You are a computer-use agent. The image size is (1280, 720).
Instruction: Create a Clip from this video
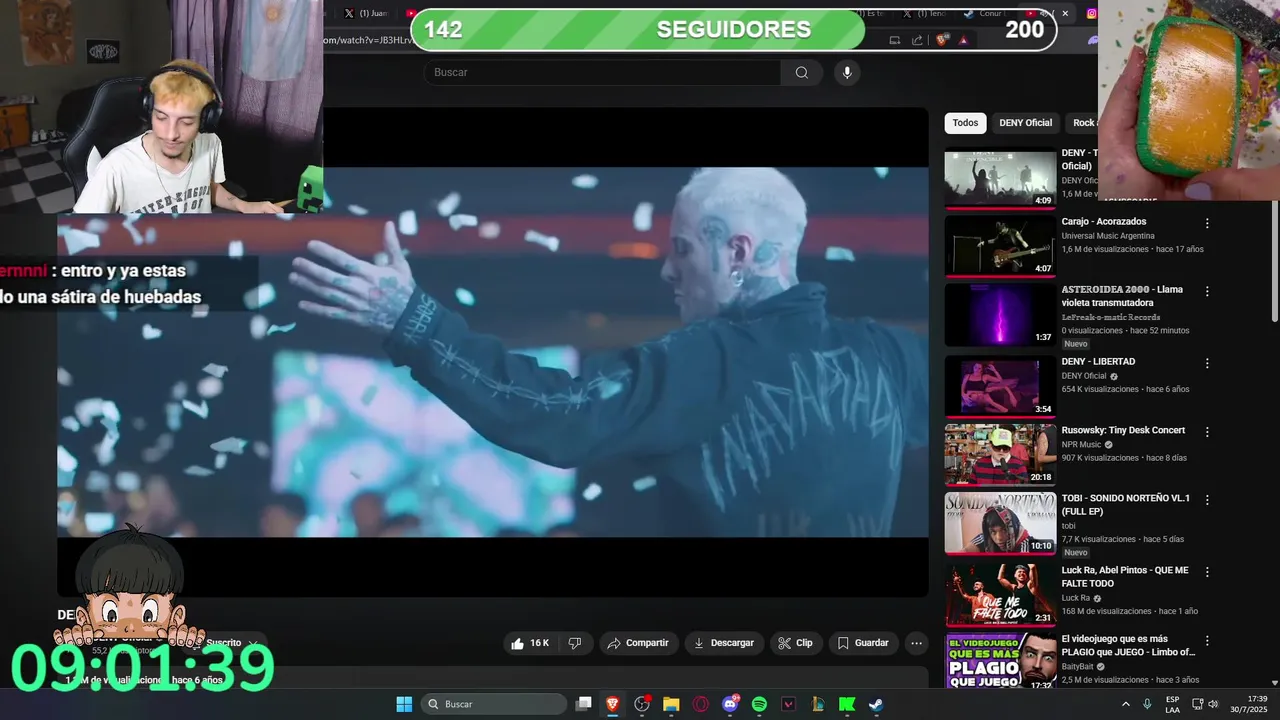click(x=796, y=643)
